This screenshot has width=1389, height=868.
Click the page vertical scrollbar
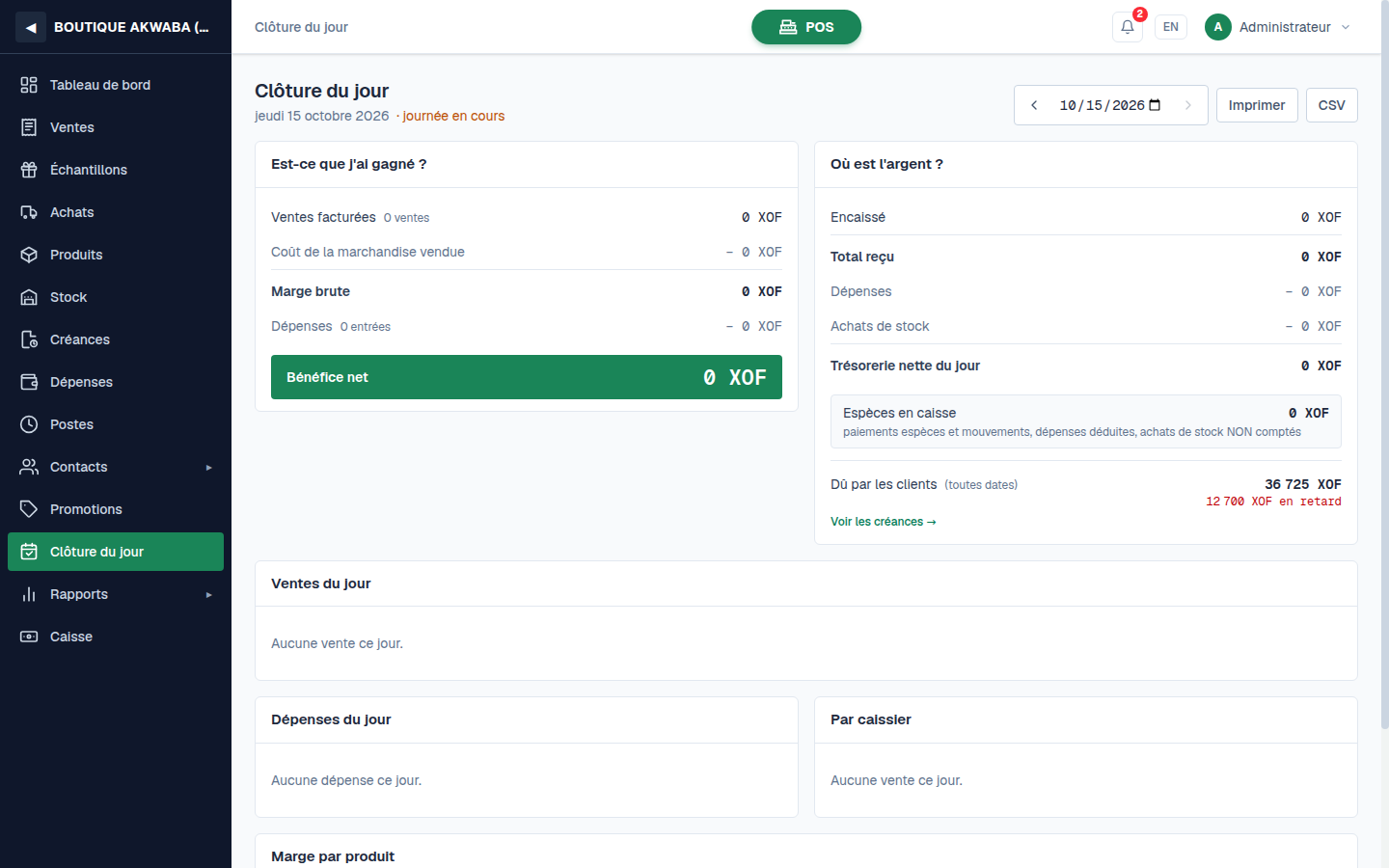click(1385, 366)
